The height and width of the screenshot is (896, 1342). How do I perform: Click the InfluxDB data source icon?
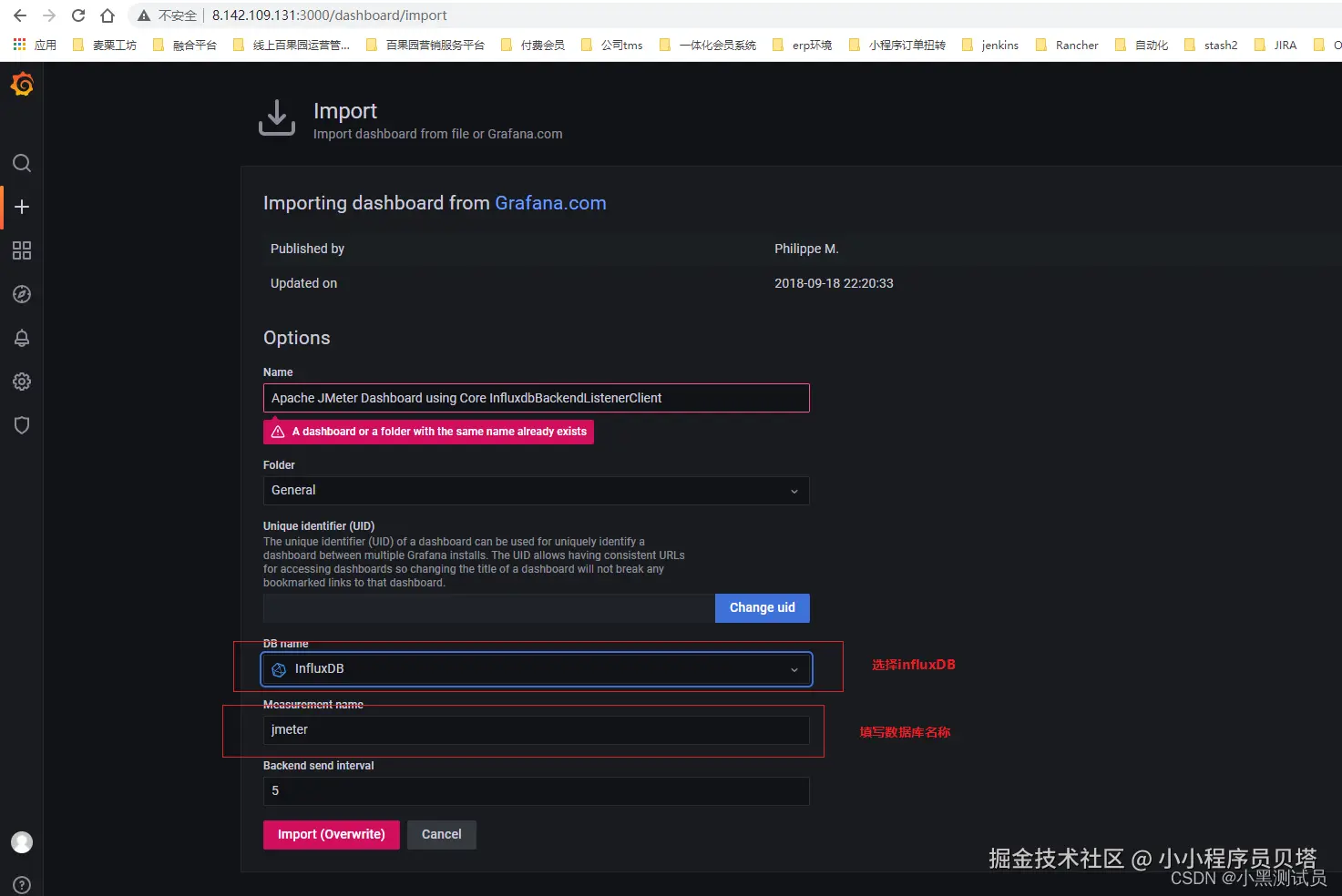click(x=279, y=669)
